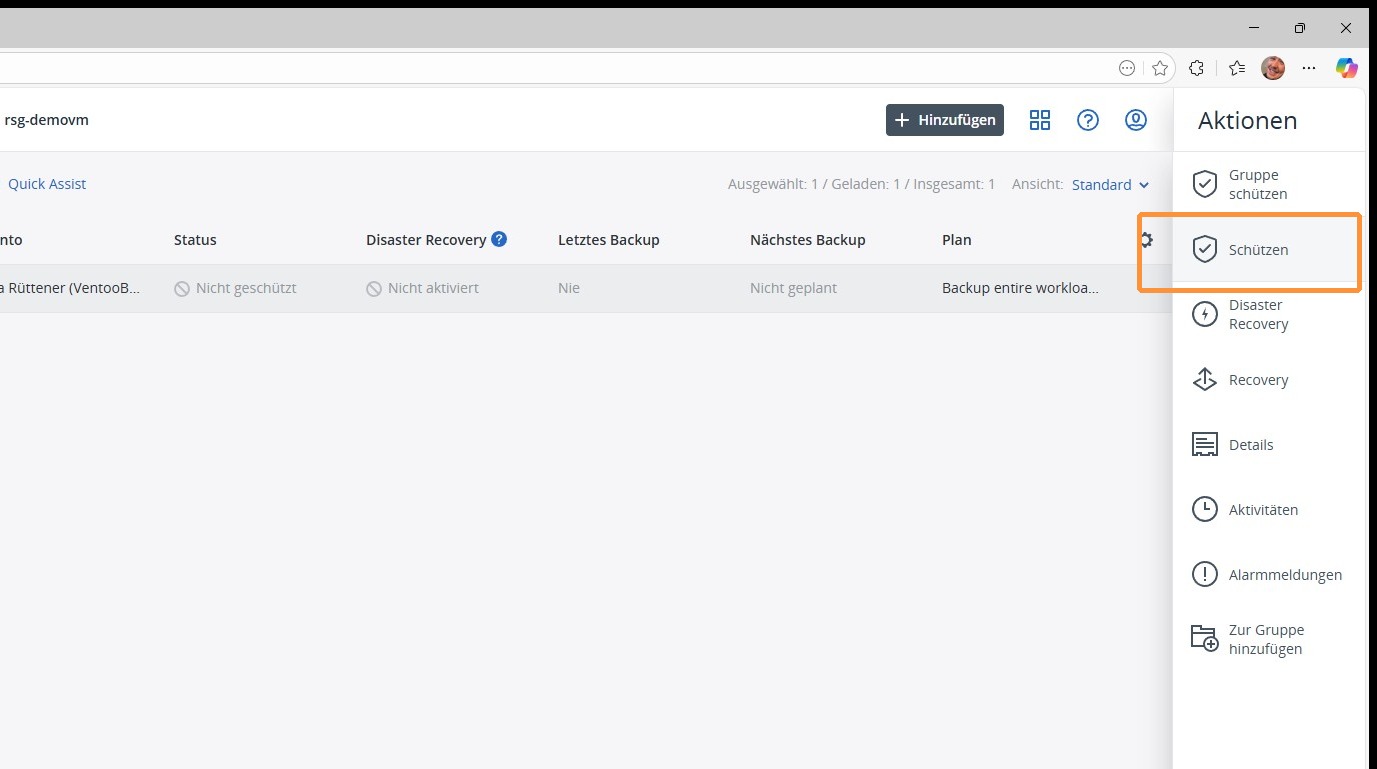Open the help question mark icon
1377x769 pixels.
1088,120
